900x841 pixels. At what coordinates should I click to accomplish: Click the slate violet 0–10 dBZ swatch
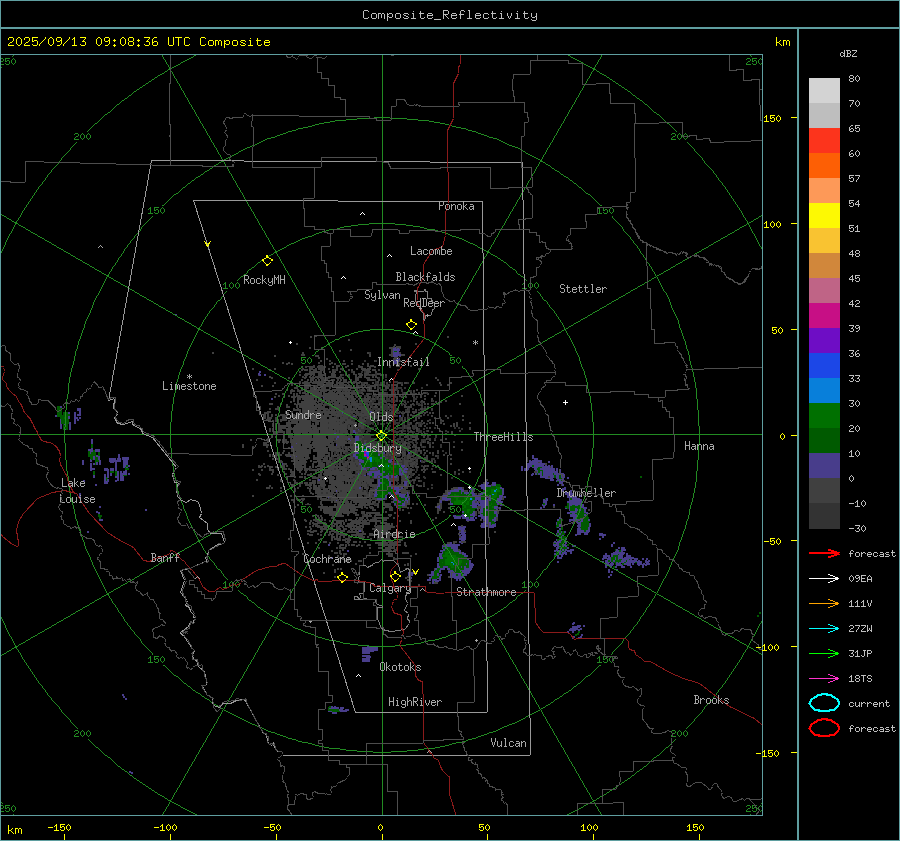click(x=824, y=466)
